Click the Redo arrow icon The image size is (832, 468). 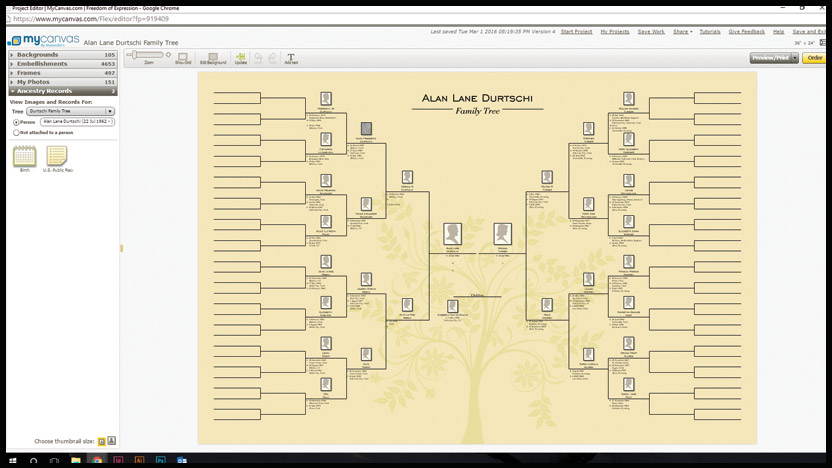coord(272,58)
